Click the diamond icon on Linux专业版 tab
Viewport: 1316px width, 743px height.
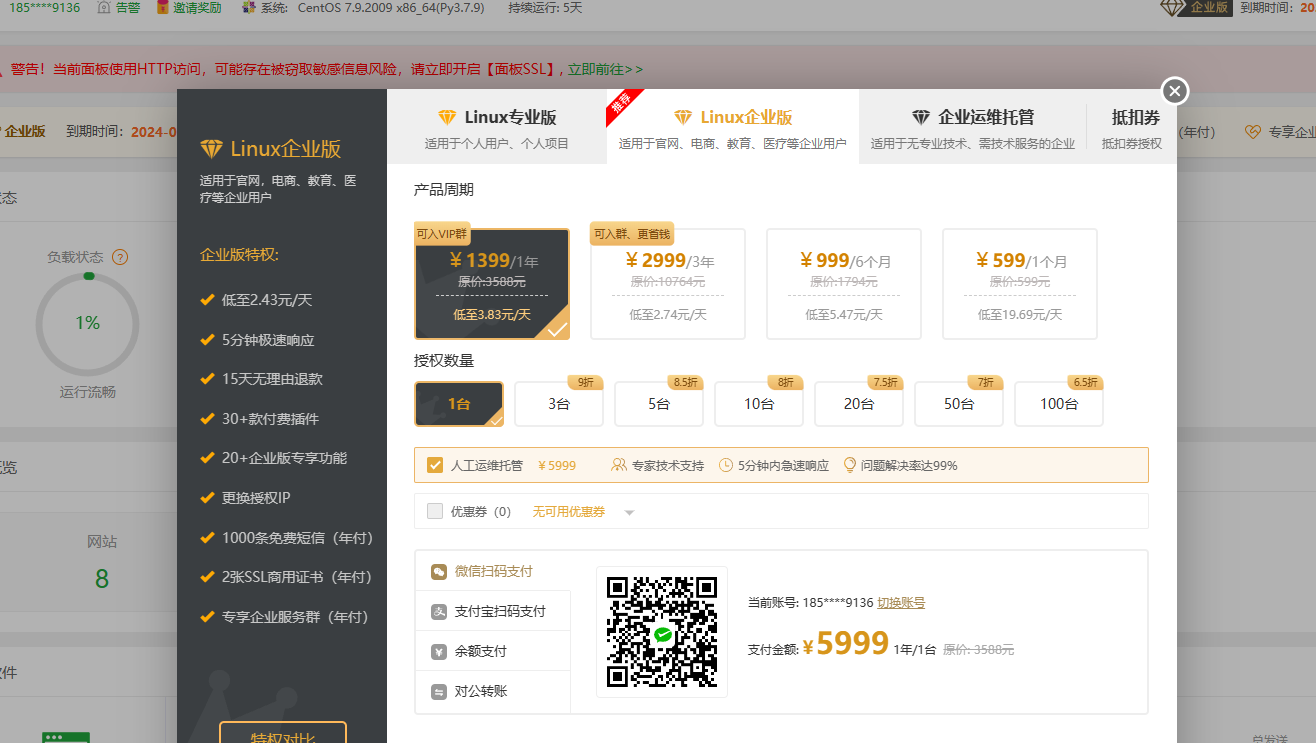click(x=447, y=117)
